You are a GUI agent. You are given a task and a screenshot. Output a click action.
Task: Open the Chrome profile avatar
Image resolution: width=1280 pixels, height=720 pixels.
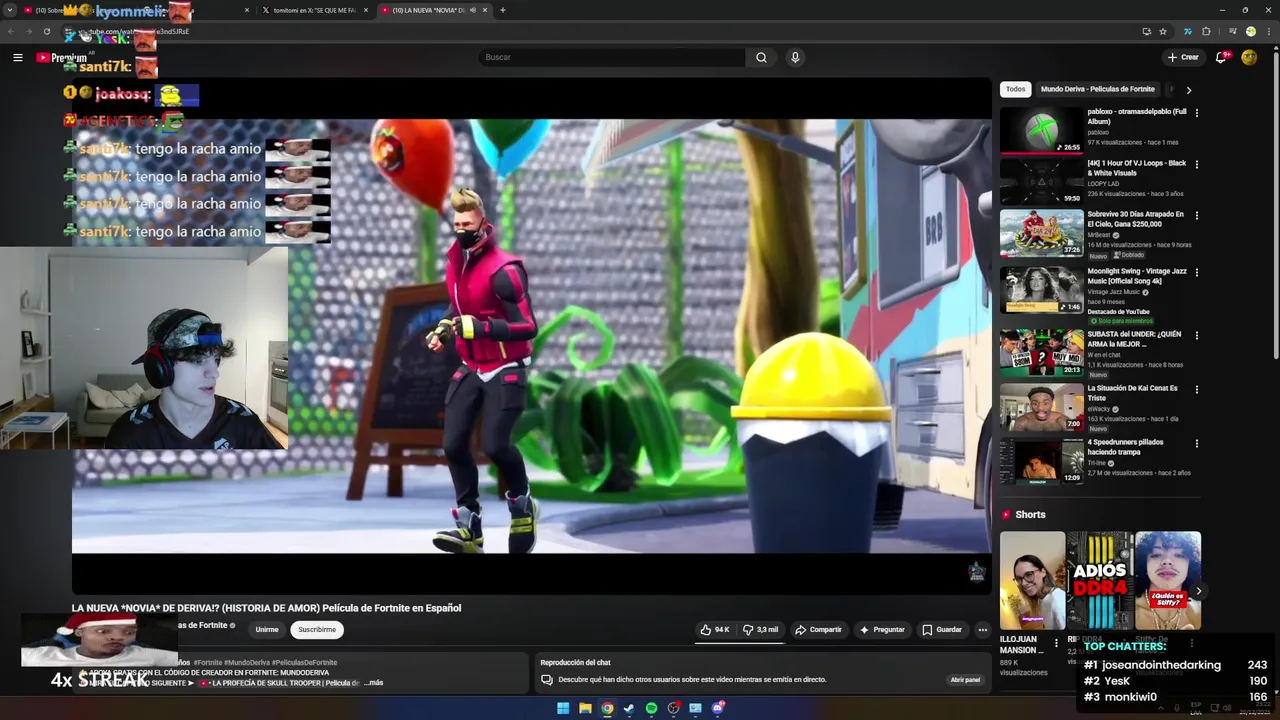pyautogui.click(x=1250, y=31)
